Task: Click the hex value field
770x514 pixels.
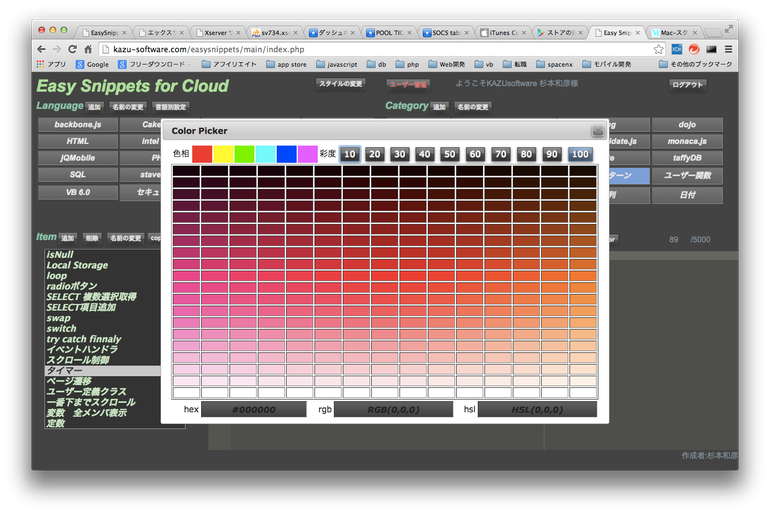Action: (254, 409)
